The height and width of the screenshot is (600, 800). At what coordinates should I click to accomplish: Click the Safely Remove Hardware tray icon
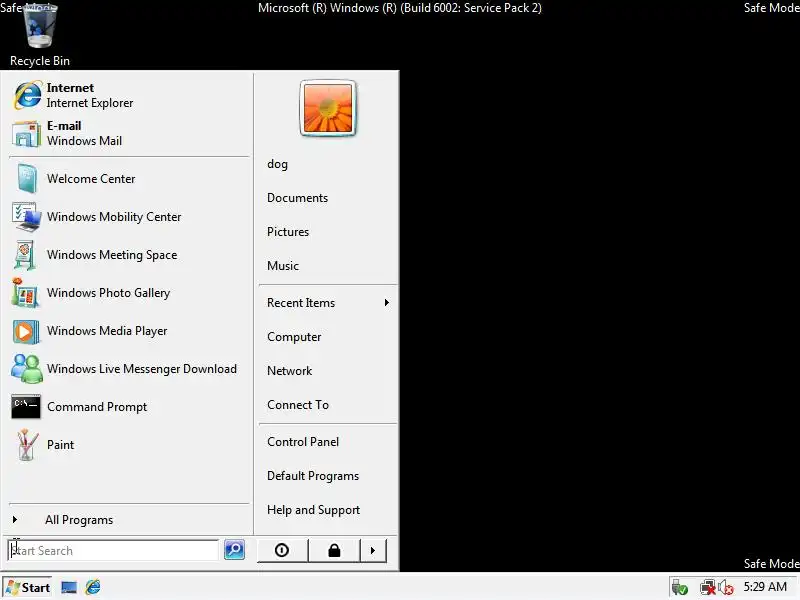680,588
